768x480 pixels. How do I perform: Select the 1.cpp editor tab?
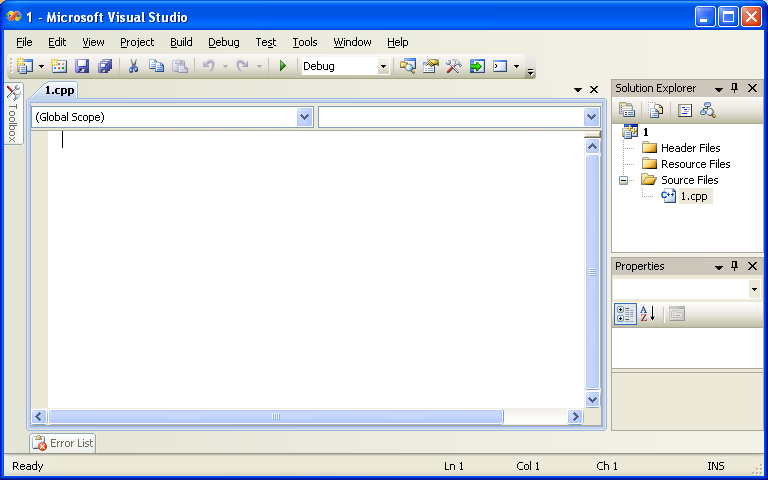[x=59, y=90]
